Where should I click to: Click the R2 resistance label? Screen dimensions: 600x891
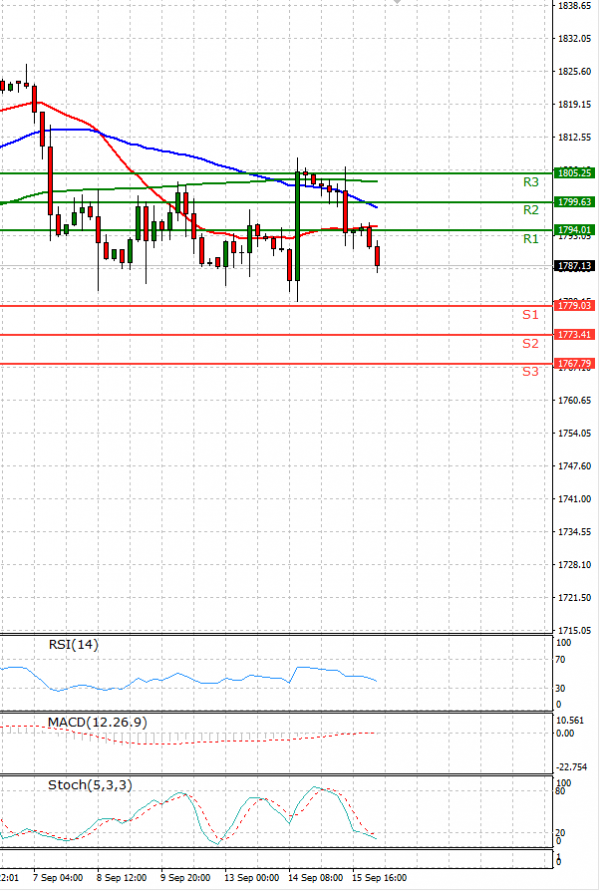(x=530, y=210)
